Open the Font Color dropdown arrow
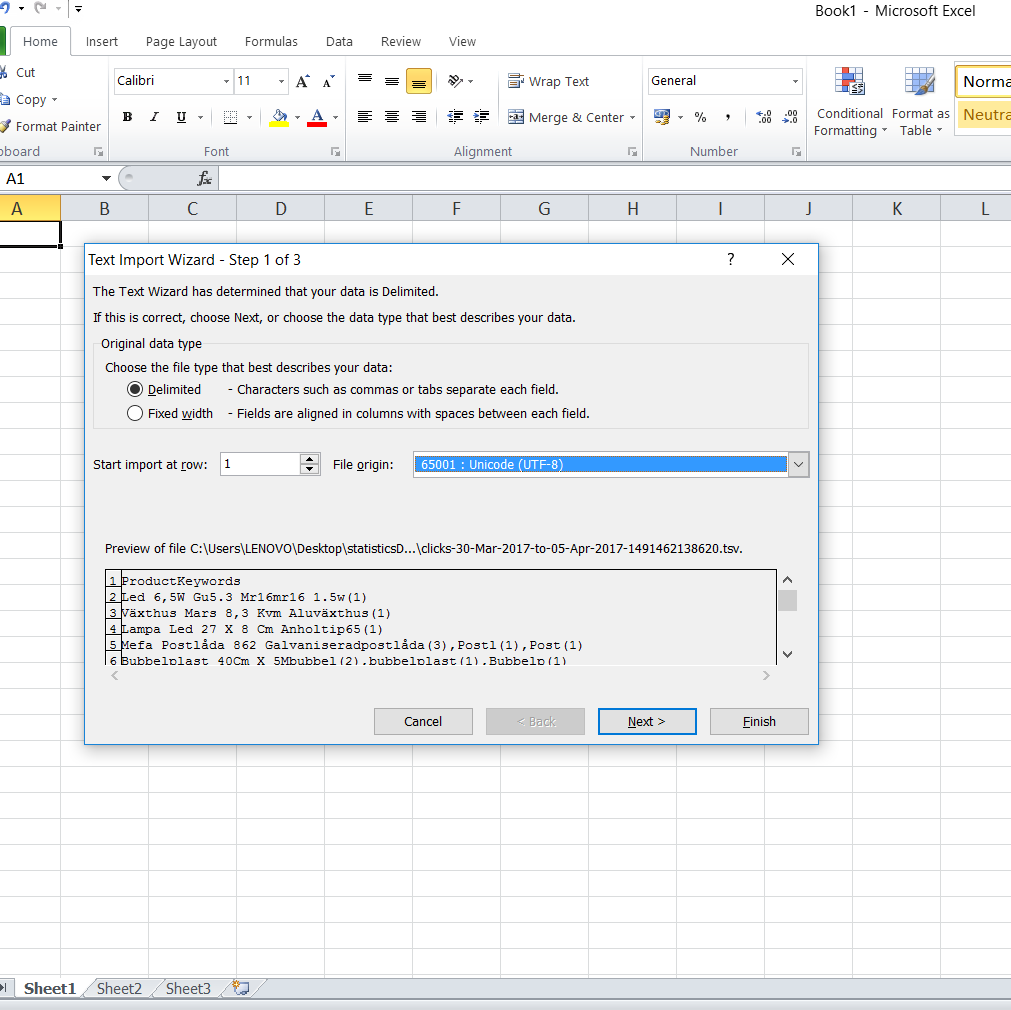Image resolution: width=1011 pixels, height=1010 pixels. coord(335,117)
